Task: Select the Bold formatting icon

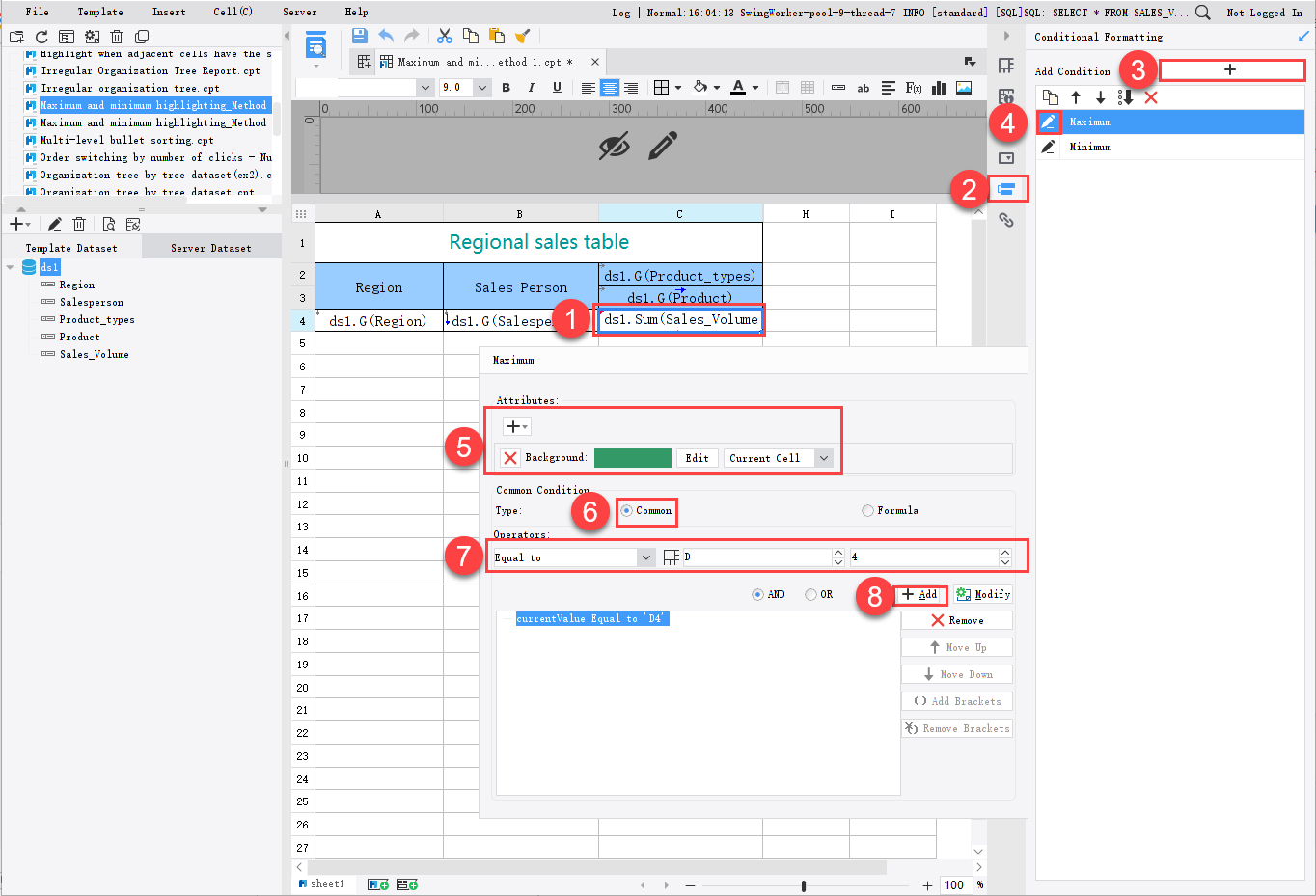Action: coord(506,88)
